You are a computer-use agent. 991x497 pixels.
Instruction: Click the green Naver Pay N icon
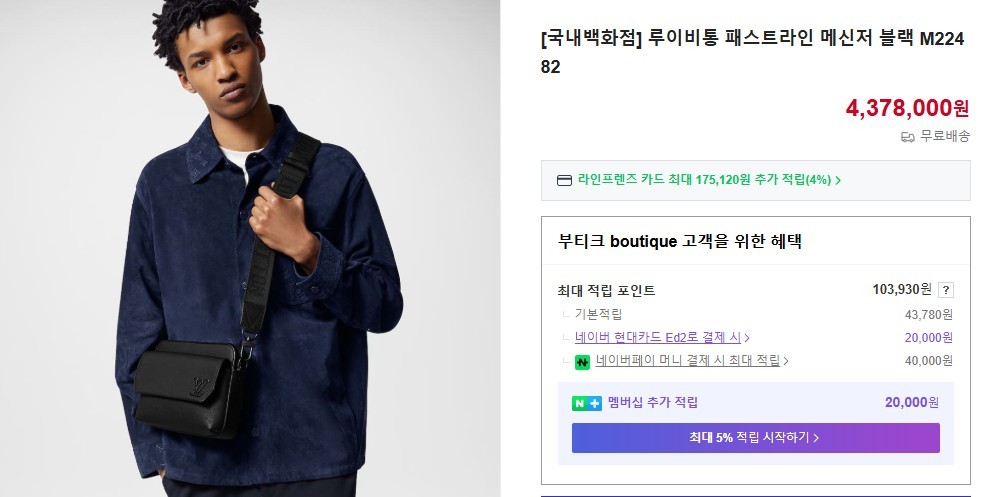pyautogui.click(x=582, y=362)
